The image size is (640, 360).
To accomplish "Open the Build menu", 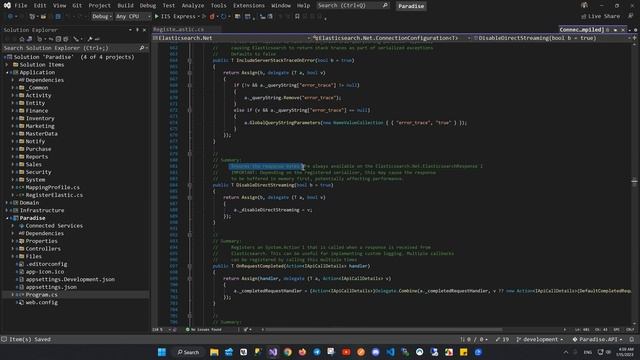I will [125, 6].
